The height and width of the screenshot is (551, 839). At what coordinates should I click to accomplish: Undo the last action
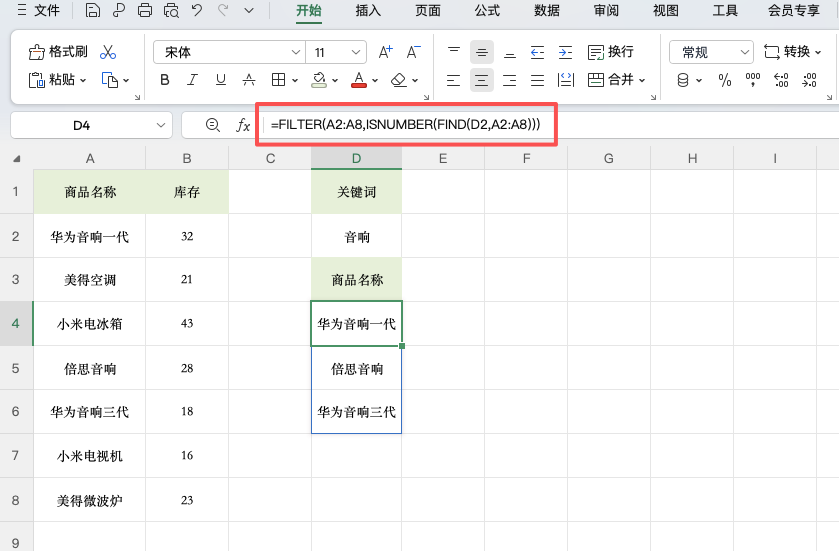coord(197,10)
